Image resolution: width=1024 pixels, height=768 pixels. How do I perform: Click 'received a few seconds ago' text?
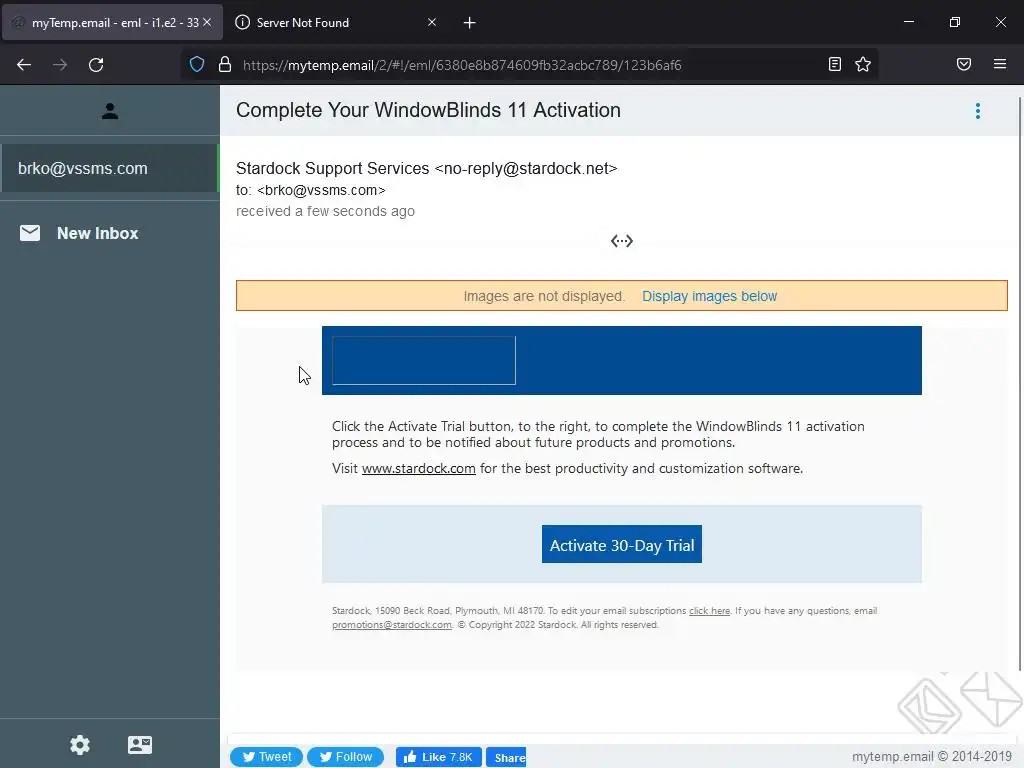pyautogui.click(x=325, y=211)
